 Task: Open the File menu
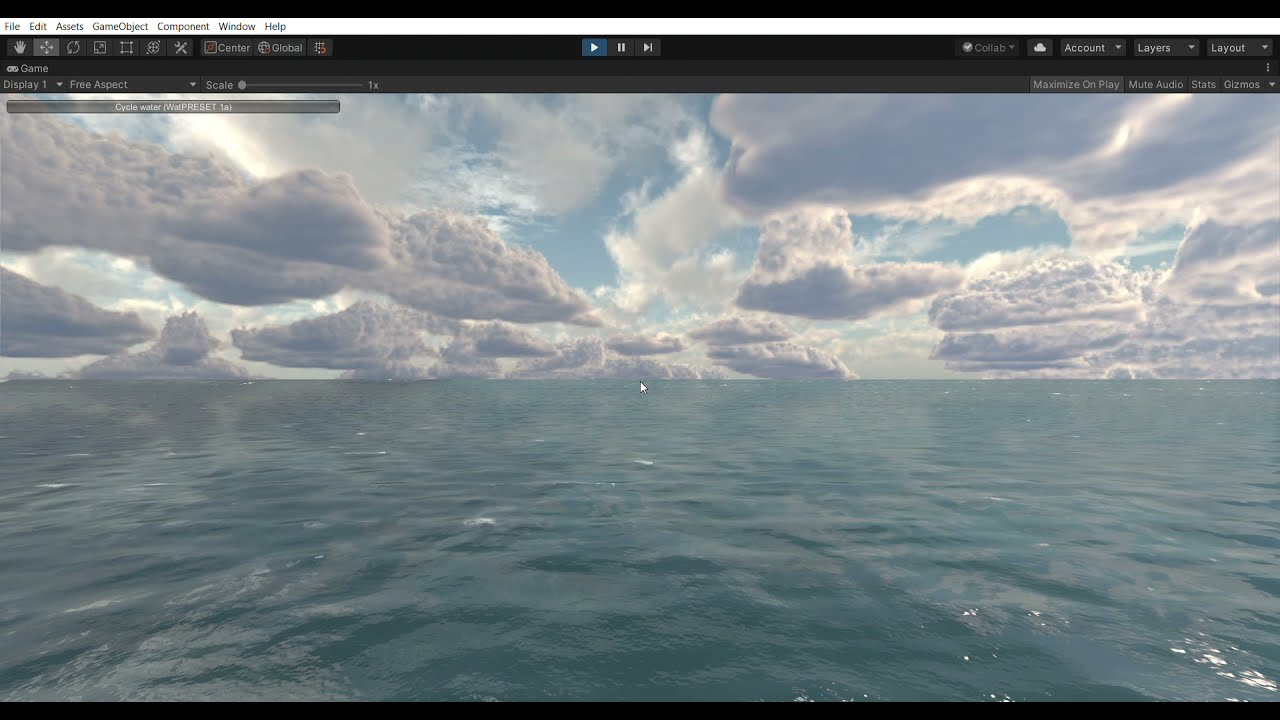pos(12,26)
